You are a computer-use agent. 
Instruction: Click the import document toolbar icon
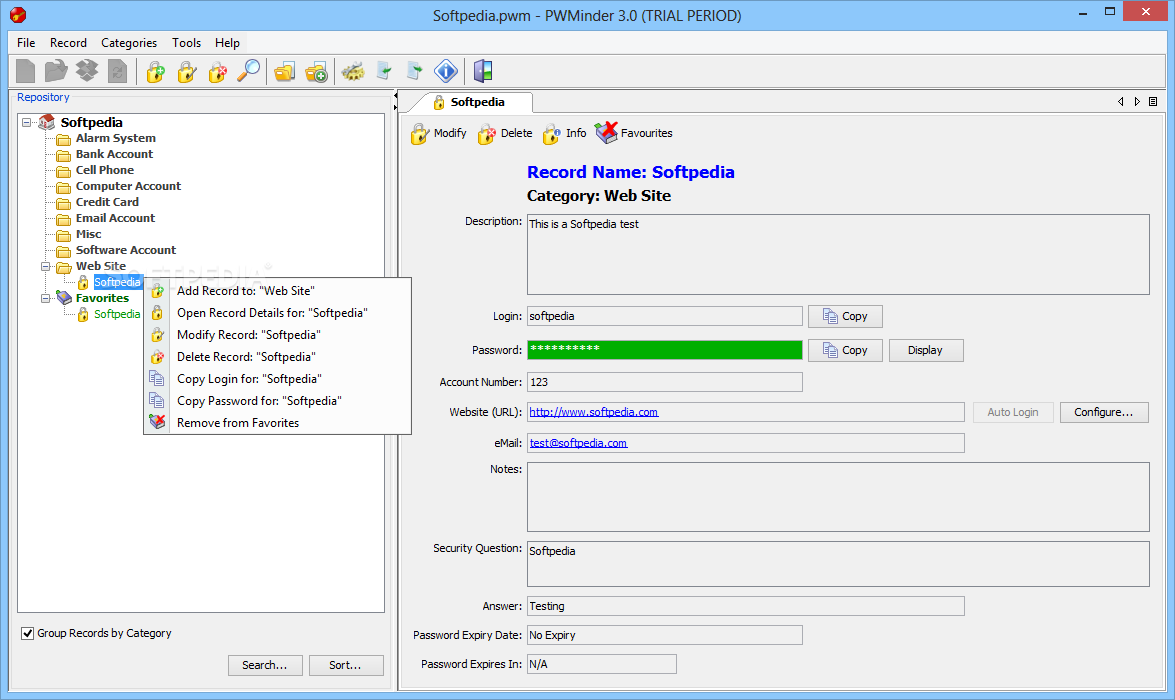point(384,71)
